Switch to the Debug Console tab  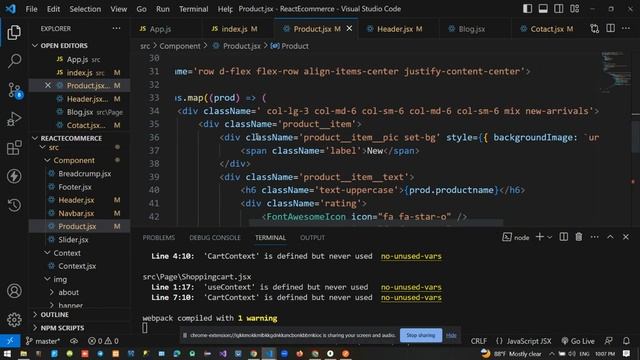pos(215,238)
